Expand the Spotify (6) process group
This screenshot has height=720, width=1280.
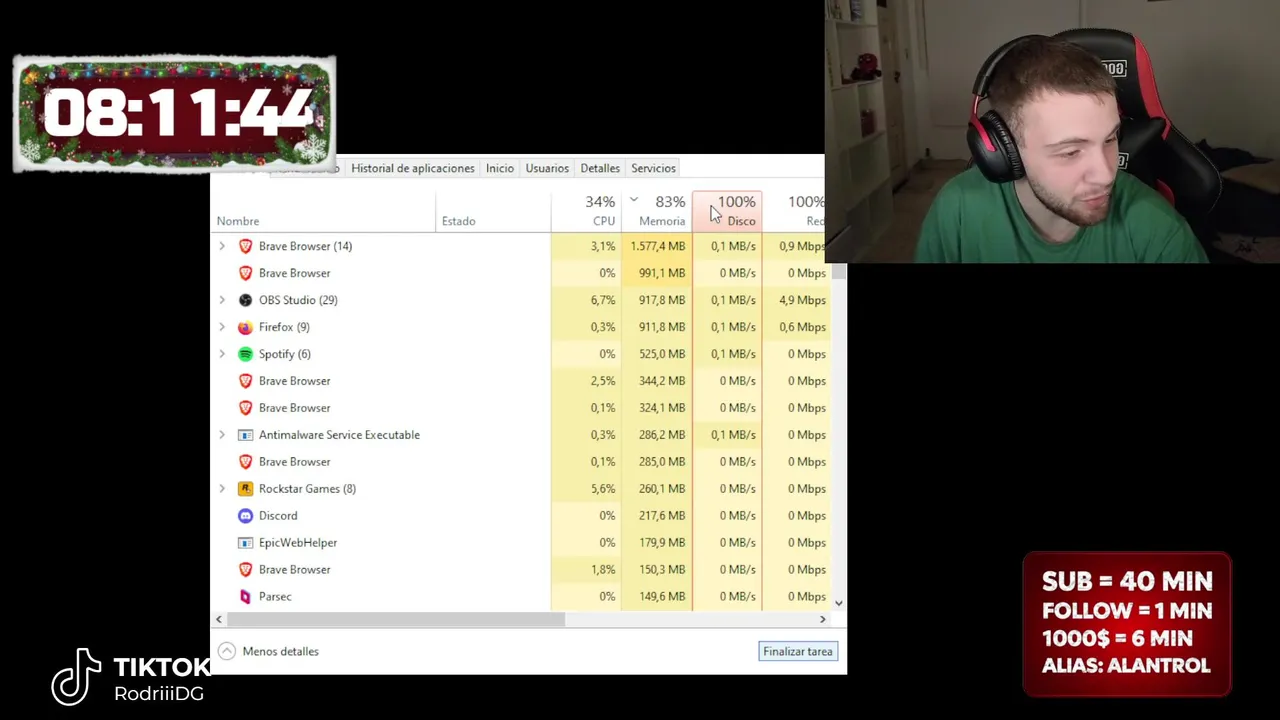tap(222, 354)
